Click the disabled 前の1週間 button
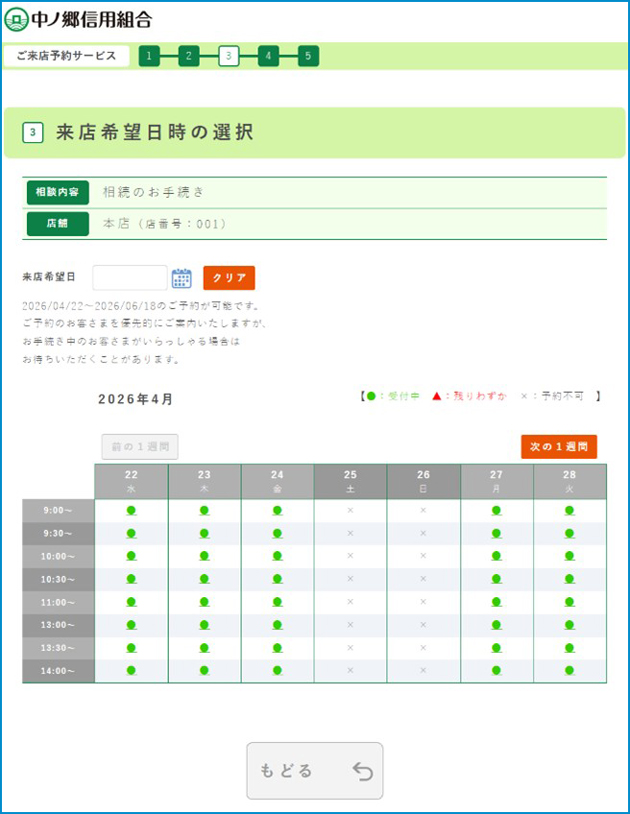 point(140,446)
